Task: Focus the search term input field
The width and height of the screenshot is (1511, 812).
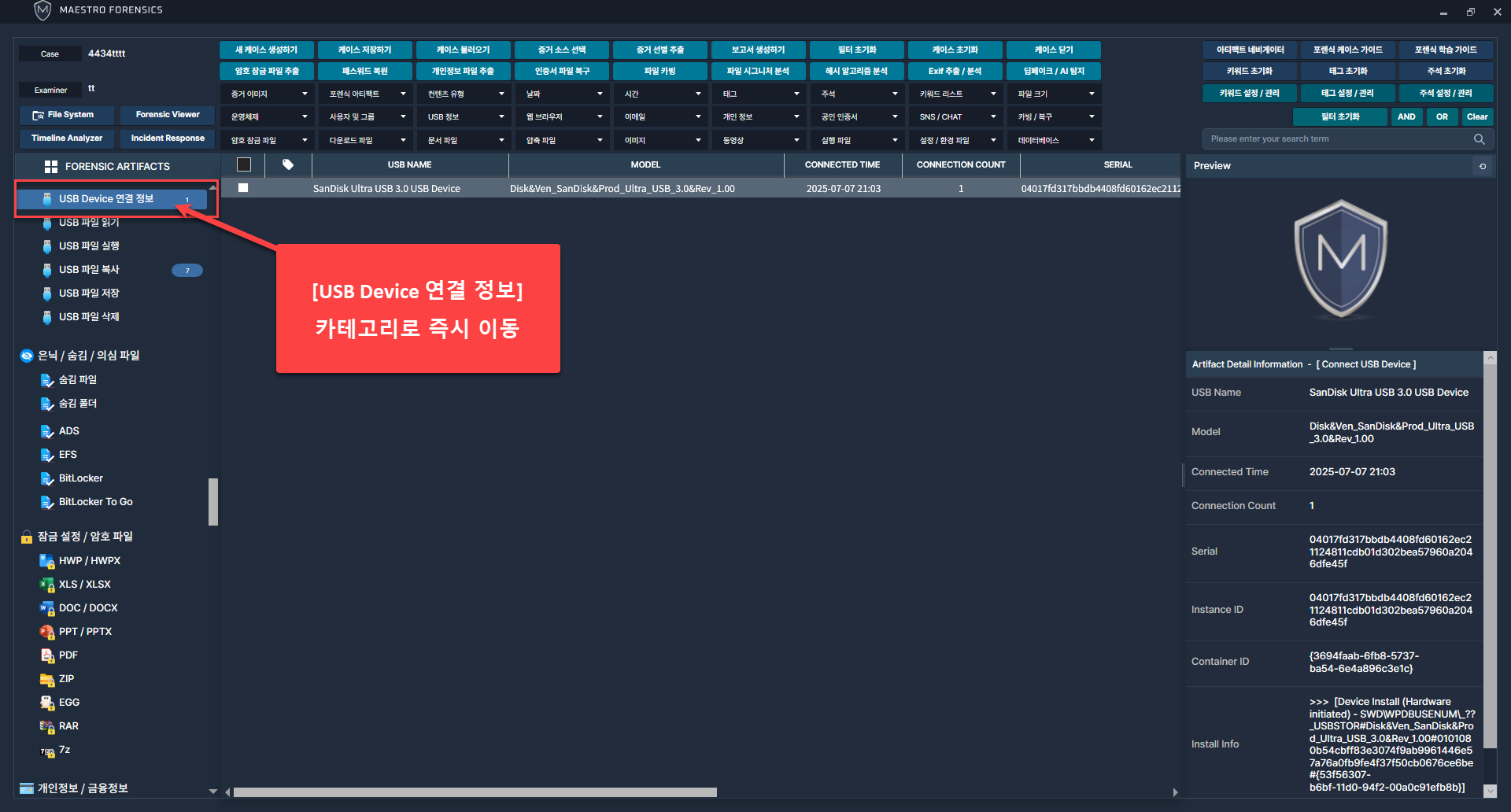Action: click(1338, 139)
